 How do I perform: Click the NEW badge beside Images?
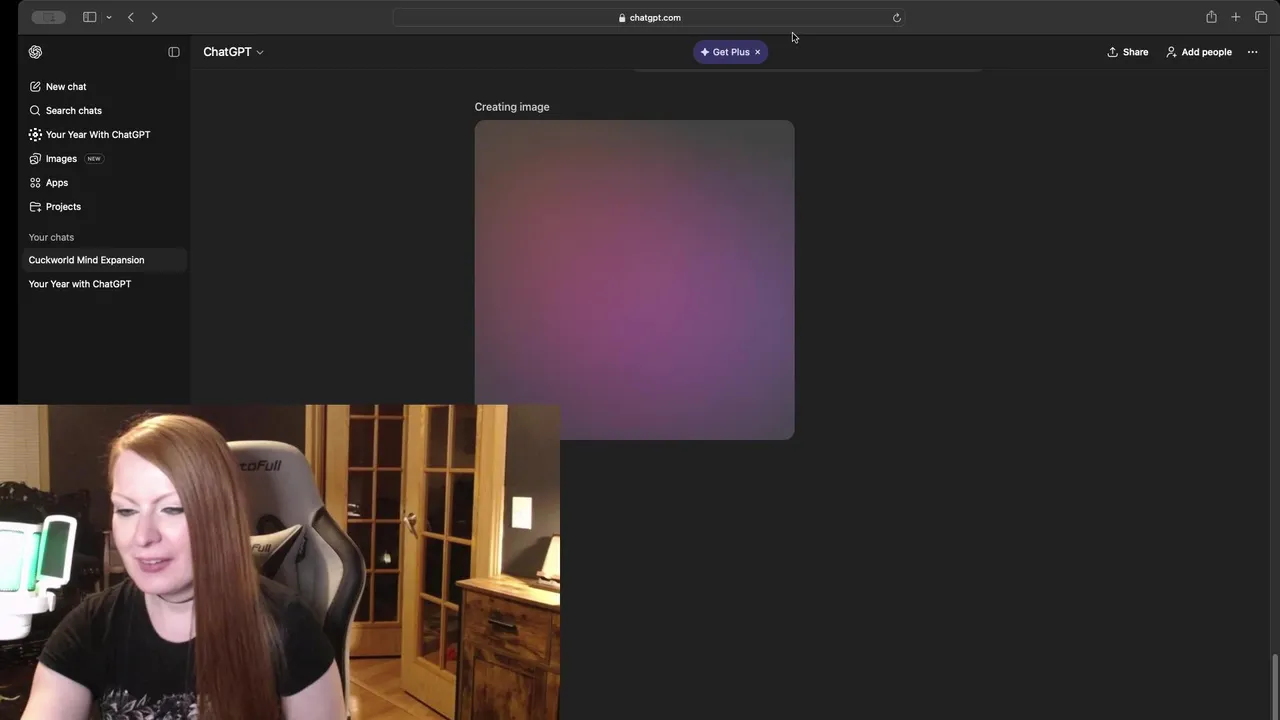pos(94,159)
